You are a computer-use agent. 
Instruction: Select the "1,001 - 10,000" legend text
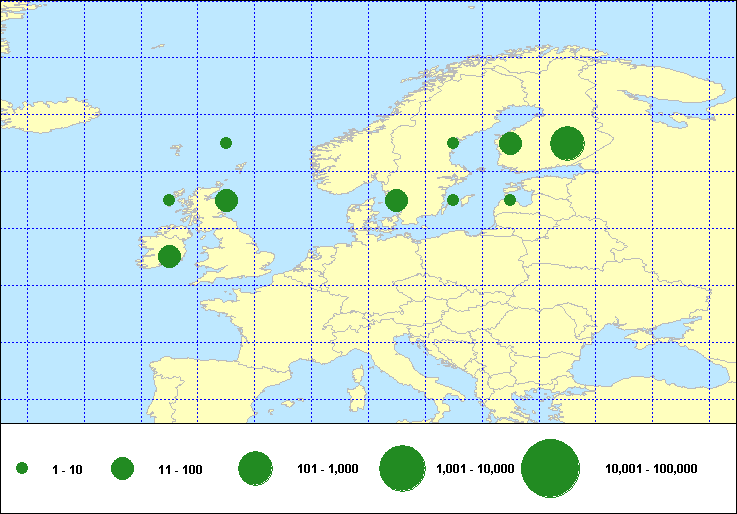point(475,469)
